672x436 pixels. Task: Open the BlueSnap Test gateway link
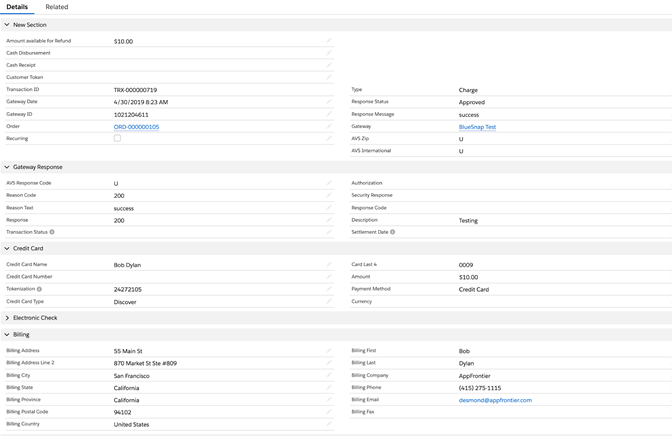pos(477,127)
